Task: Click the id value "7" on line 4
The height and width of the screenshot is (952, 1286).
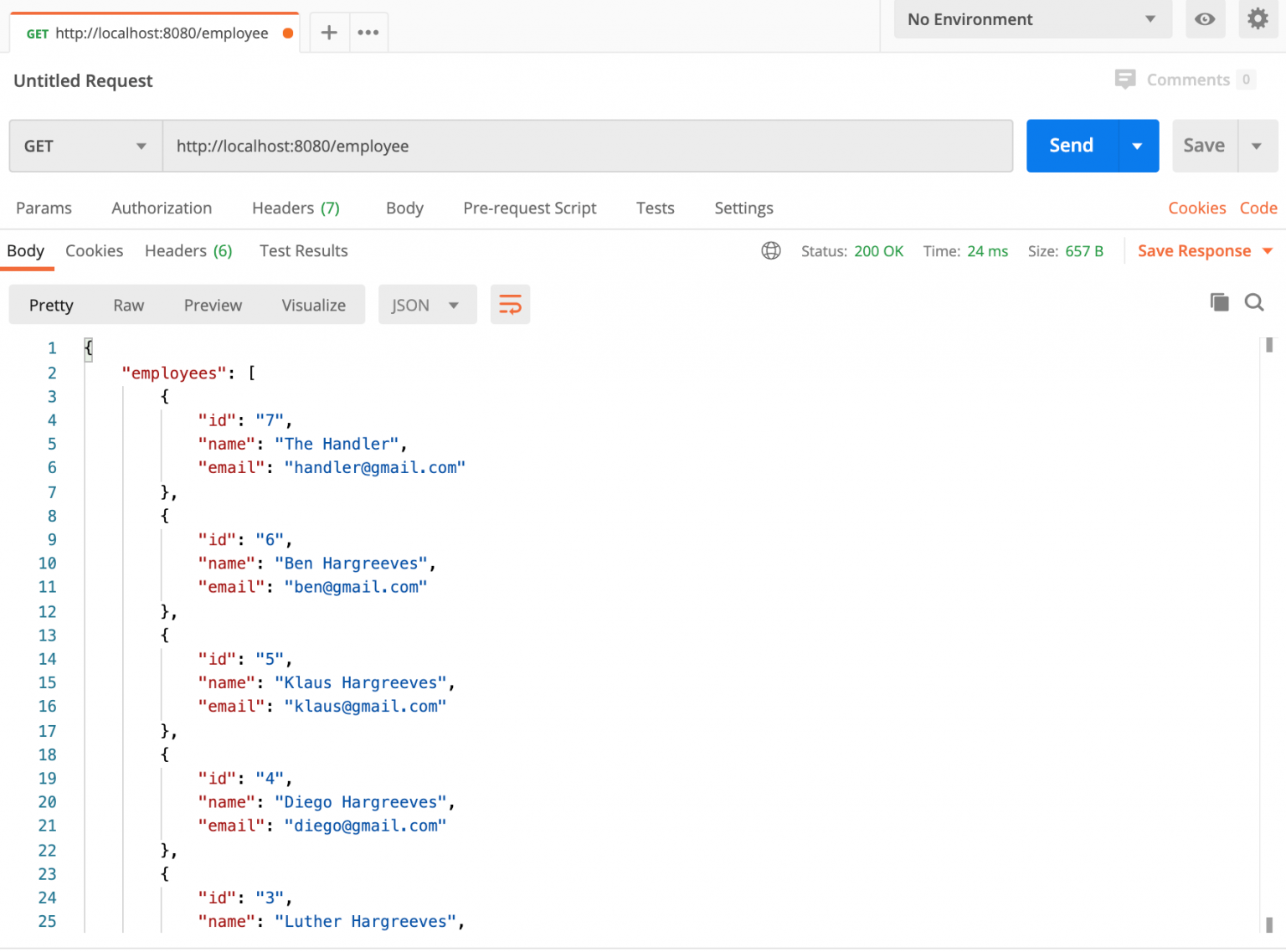Action: click(270, 420)
